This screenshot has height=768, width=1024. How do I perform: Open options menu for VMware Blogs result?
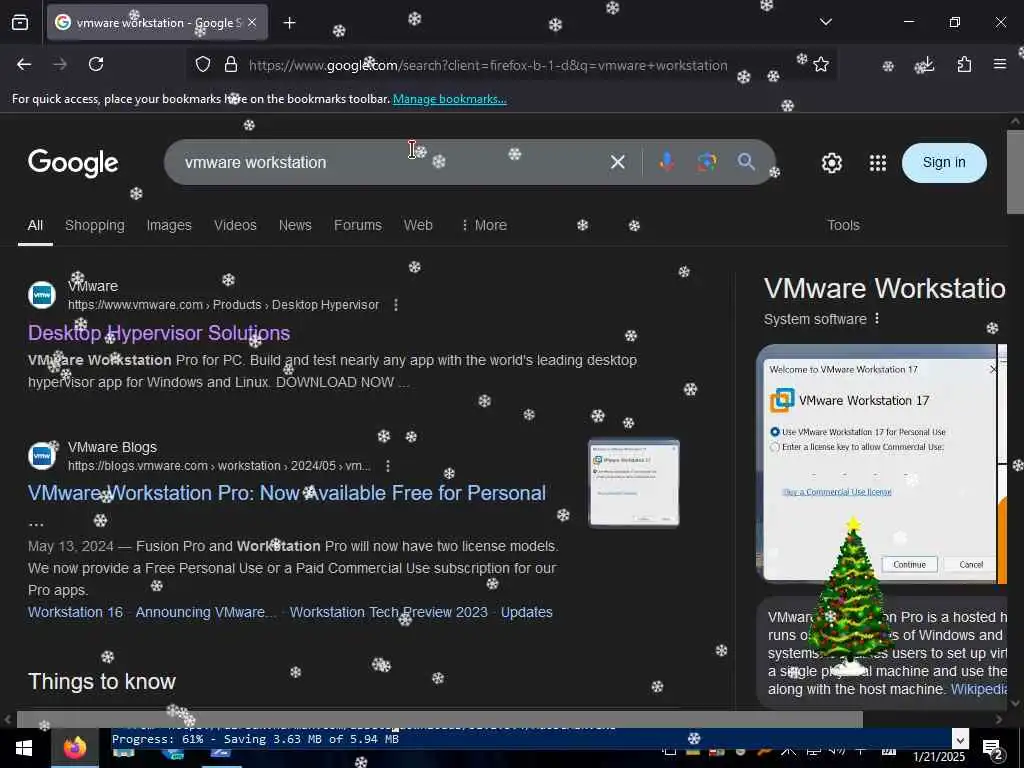coord(388,466)
